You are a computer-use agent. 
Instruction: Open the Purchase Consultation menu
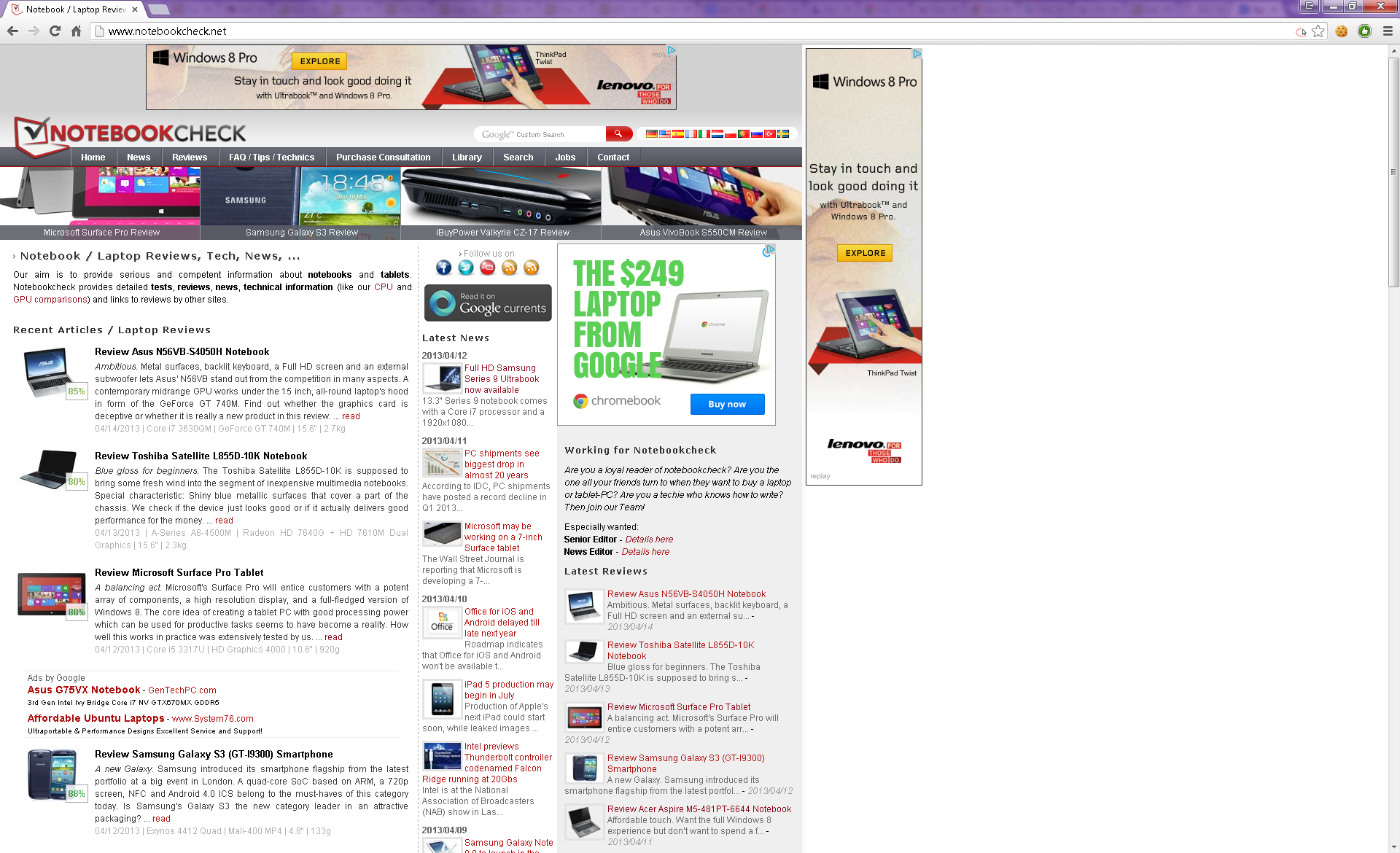click(383, 157)
